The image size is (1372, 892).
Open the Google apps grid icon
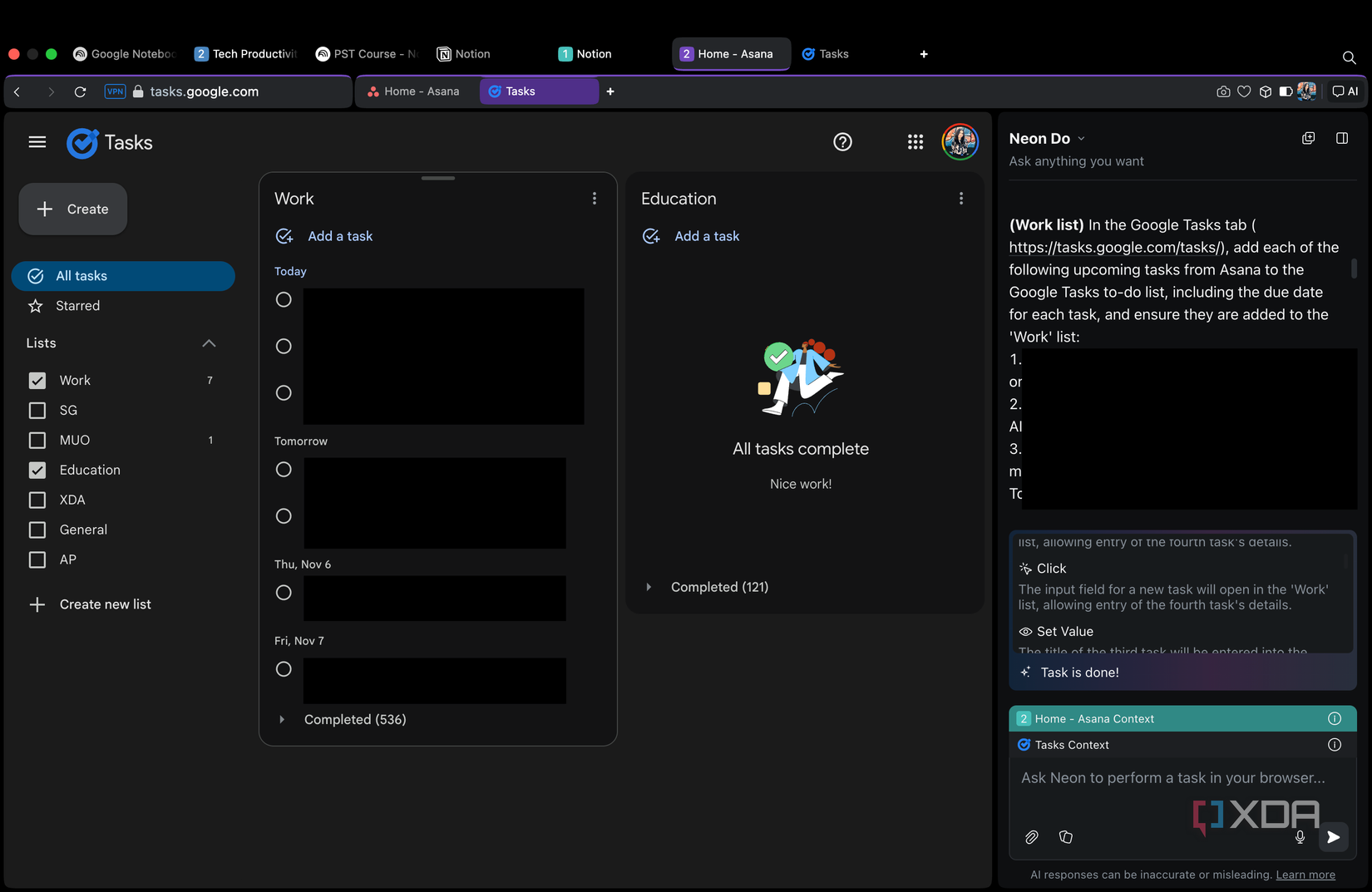(915, 142)
